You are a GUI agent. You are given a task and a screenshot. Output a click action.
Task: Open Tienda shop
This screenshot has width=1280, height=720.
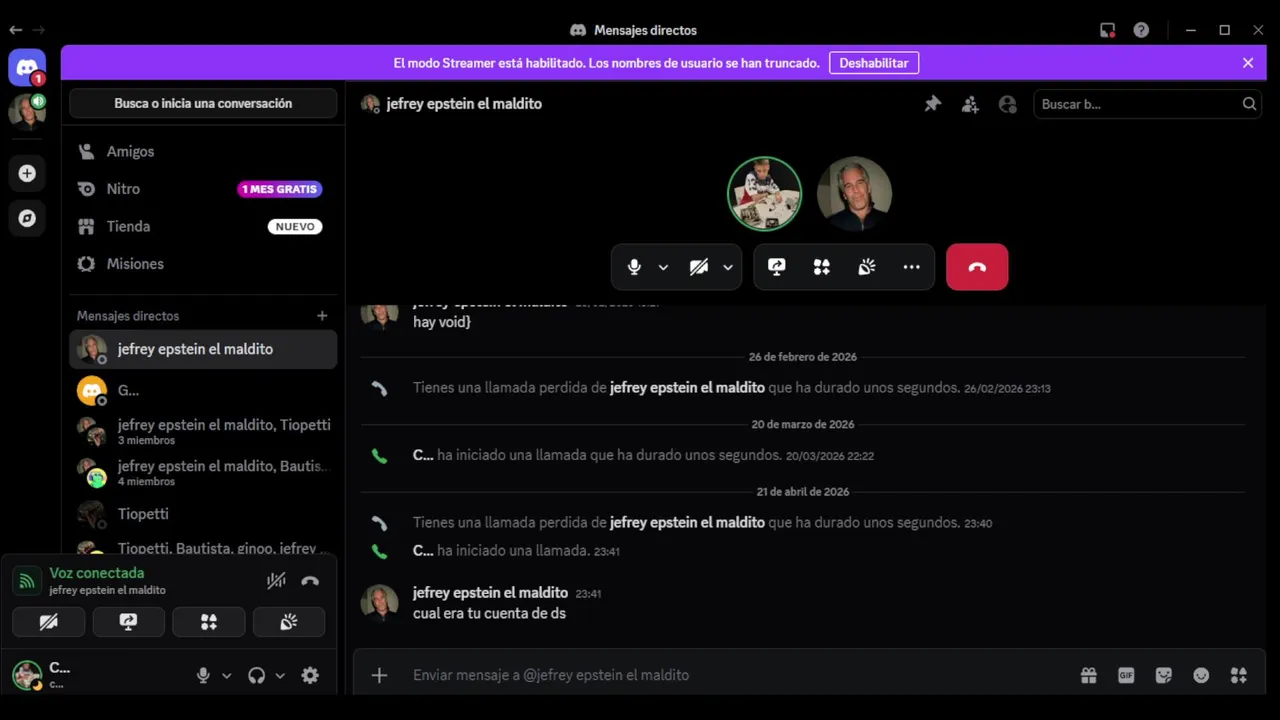[203, 226]
